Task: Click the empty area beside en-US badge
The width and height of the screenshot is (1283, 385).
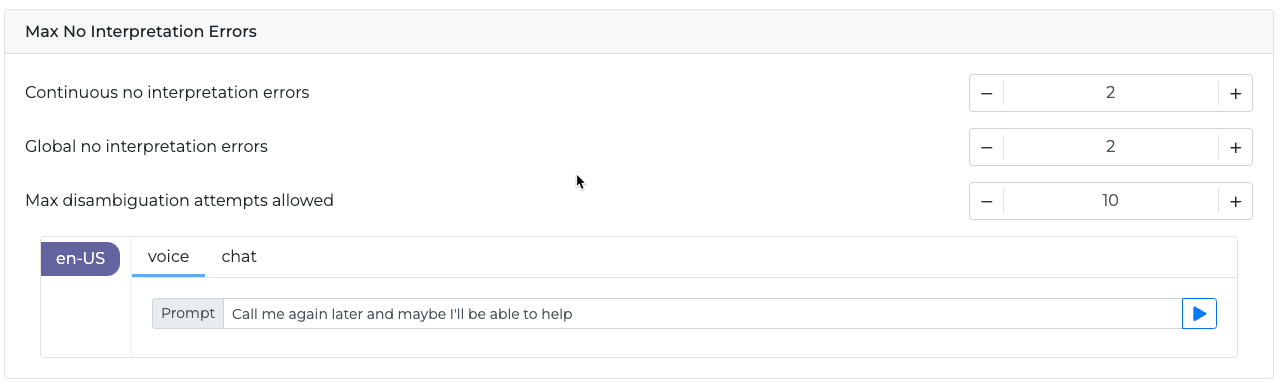Action: pyautogui.click(x=85, y=316)
